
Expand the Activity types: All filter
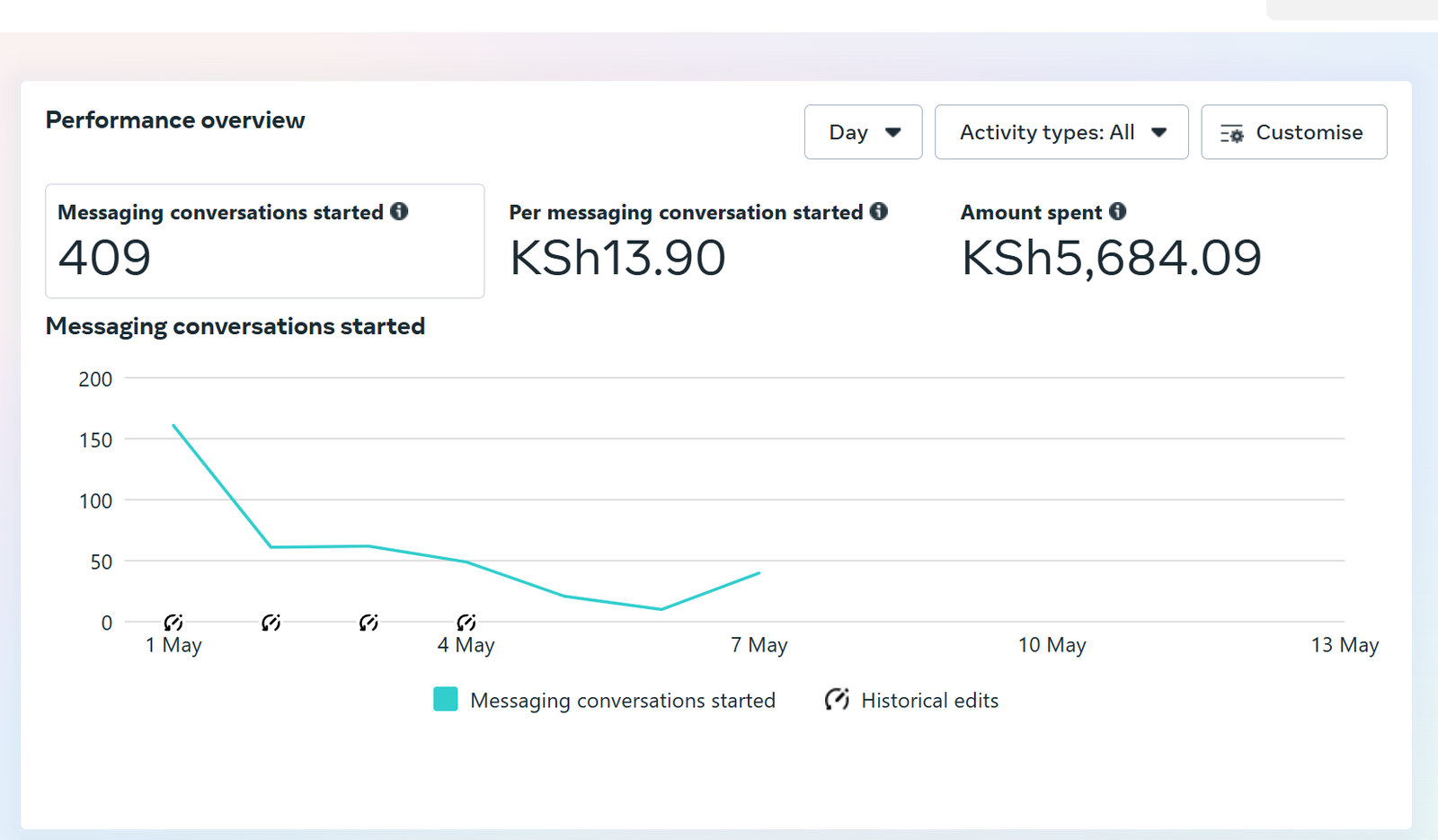pyautogui.click(x=1061, y=132)
